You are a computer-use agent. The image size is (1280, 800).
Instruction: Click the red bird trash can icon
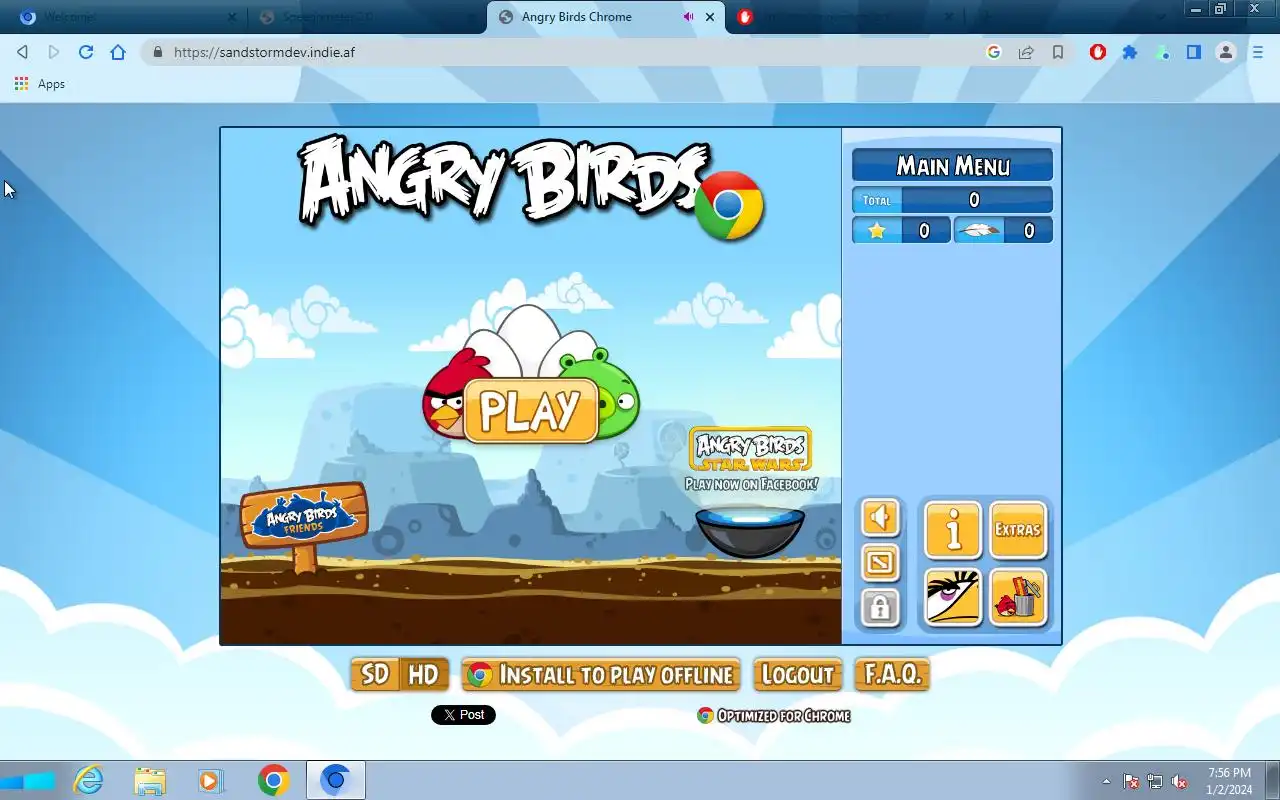tap(1018, 597)
